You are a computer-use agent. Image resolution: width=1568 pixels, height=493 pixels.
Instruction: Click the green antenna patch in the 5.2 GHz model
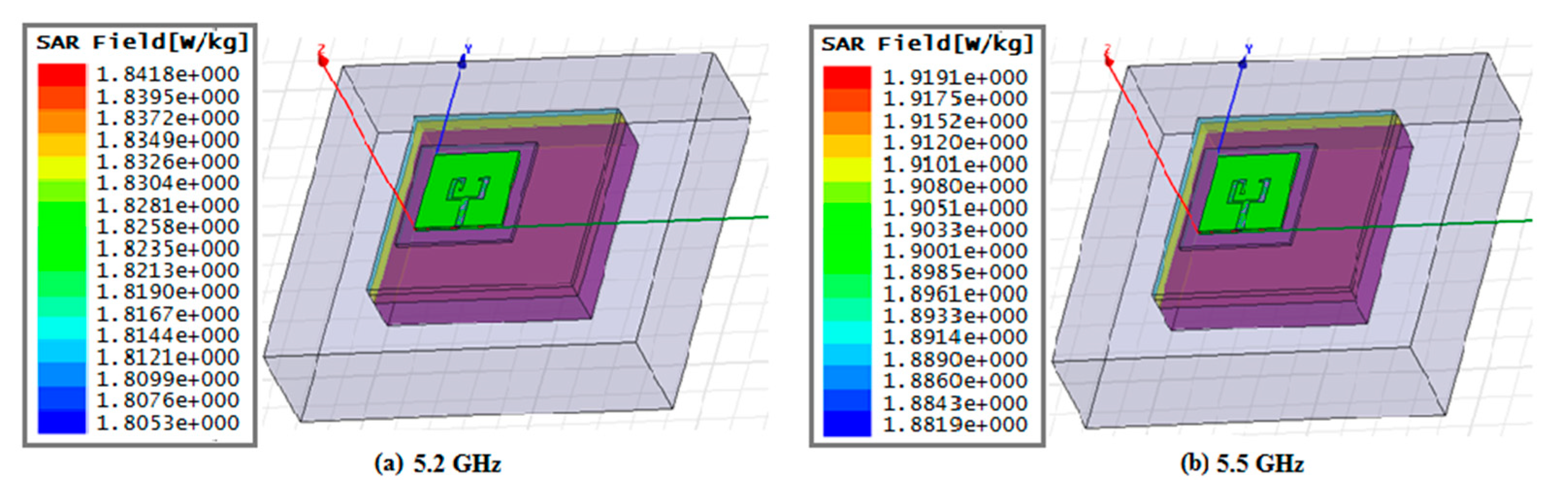point(469,190)
